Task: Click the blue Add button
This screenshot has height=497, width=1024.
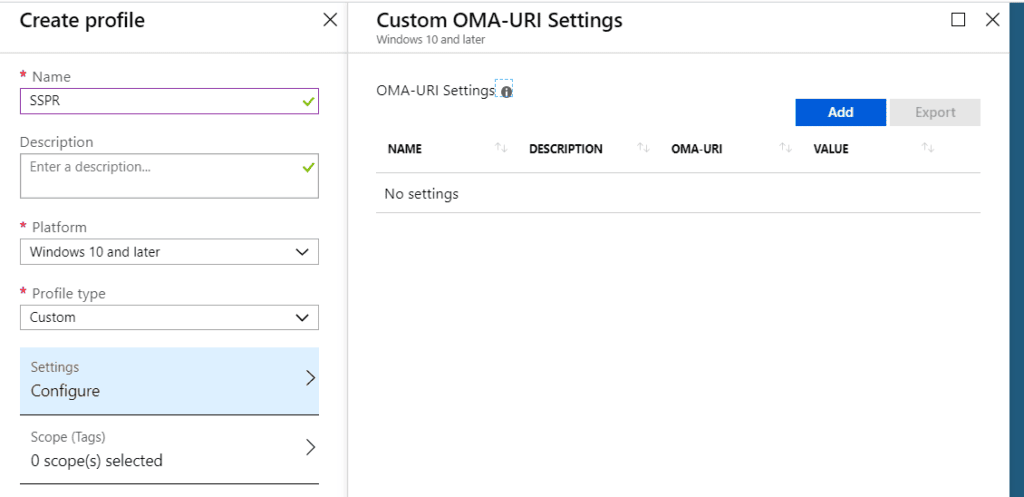Action: tap(840, 112)
